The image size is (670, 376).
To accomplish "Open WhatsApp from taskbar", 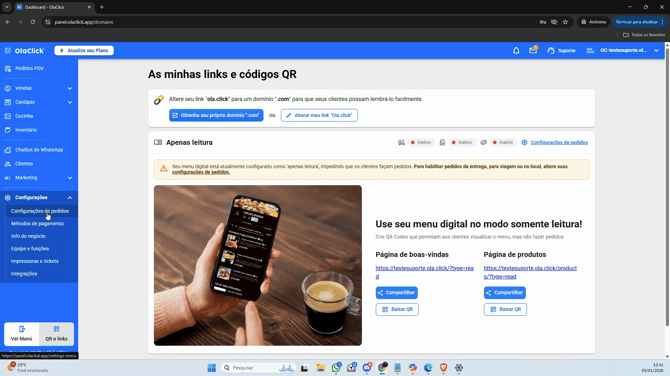I will pos(336,368).
